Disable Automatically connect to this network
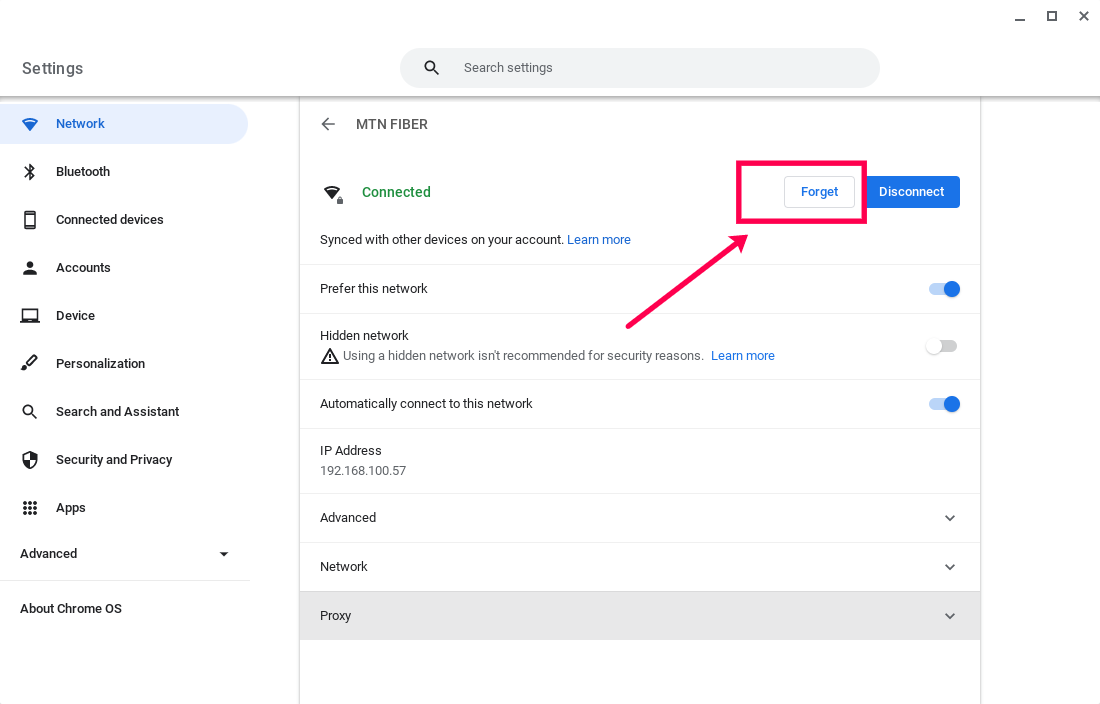This screenshot has width=1100, height=704. [x=944, y=404]
